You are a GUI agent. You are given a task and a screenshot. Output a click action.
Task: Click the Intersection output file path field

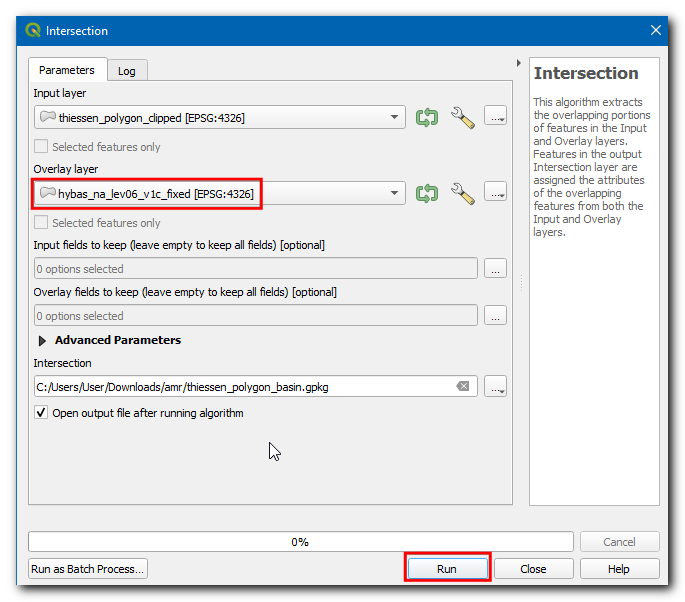[x=240, y=387]
